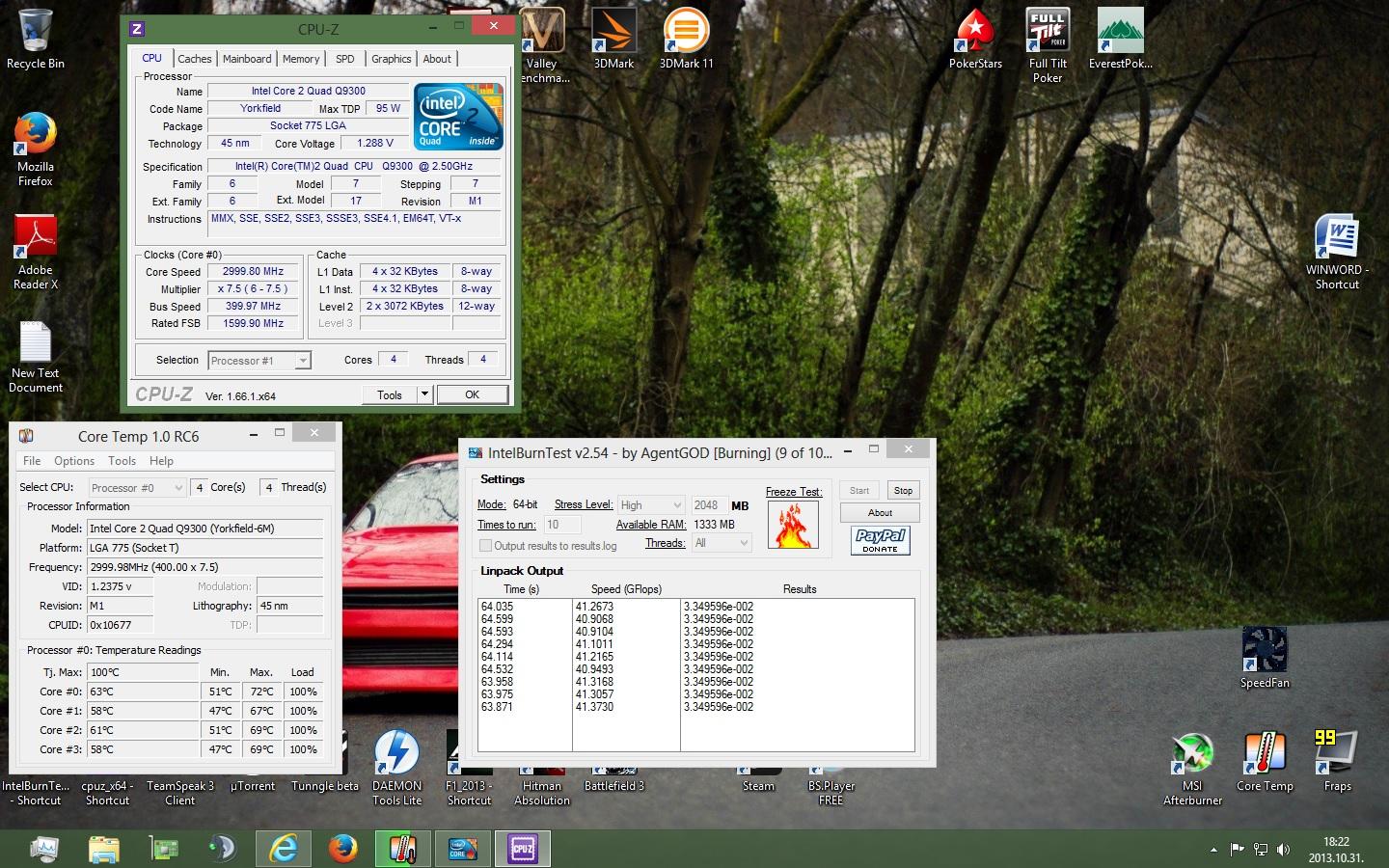Image resolution: width=1389 pixels, height=868 pixels.
Task: Launch Mozilla Firefox from desktop shortcut
Action: (x=36, y=149)
